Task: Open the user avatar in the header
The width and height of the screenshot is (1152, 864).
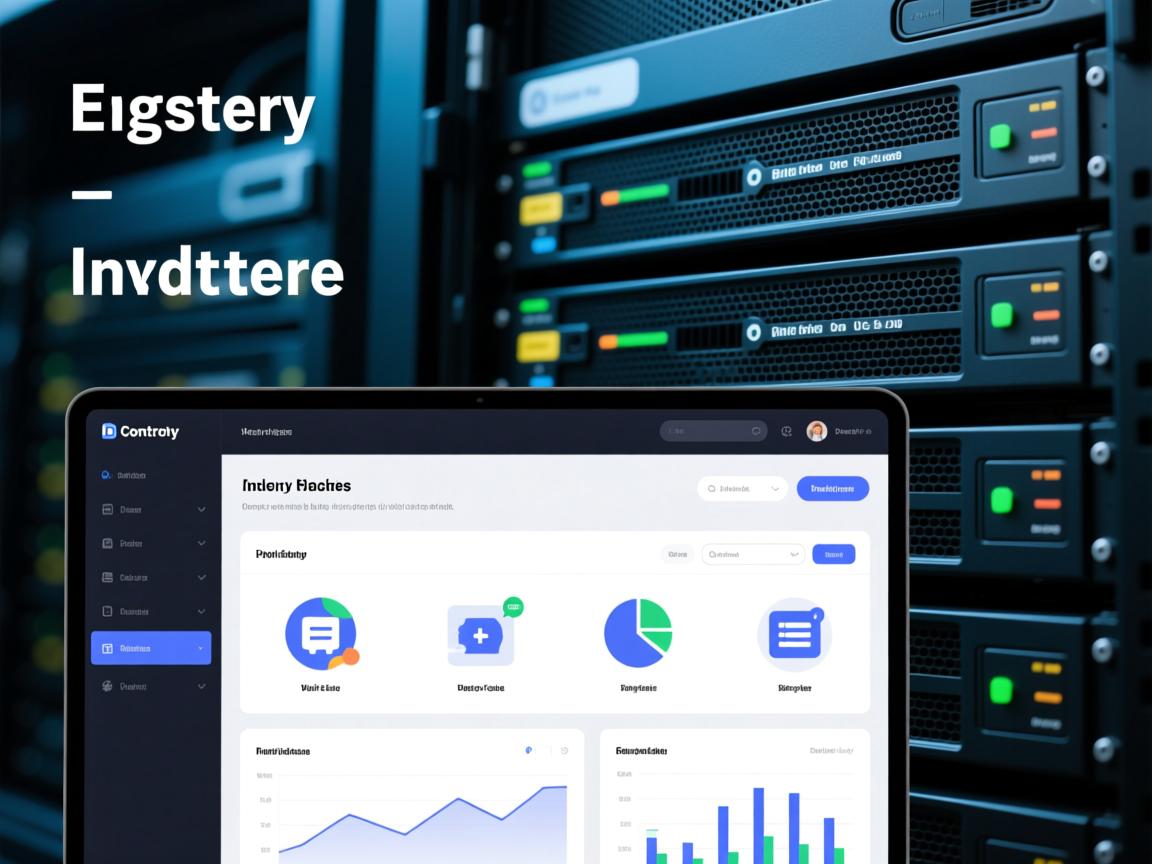Action: point(816,431)
